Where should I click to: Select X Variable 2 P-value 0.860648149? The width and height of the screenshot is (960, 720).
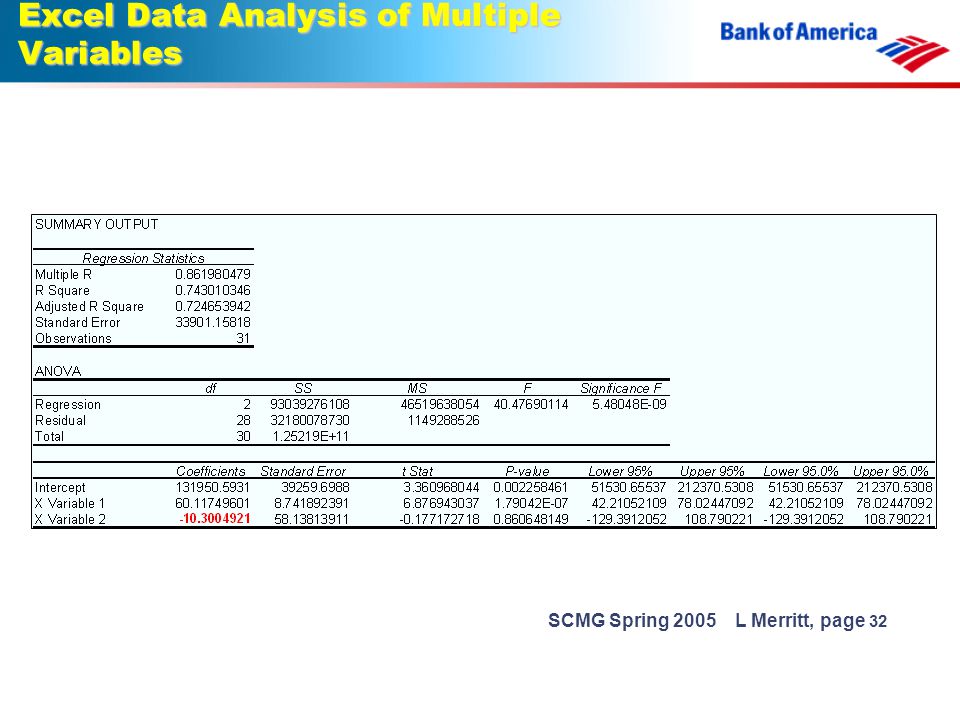(530, 519)
